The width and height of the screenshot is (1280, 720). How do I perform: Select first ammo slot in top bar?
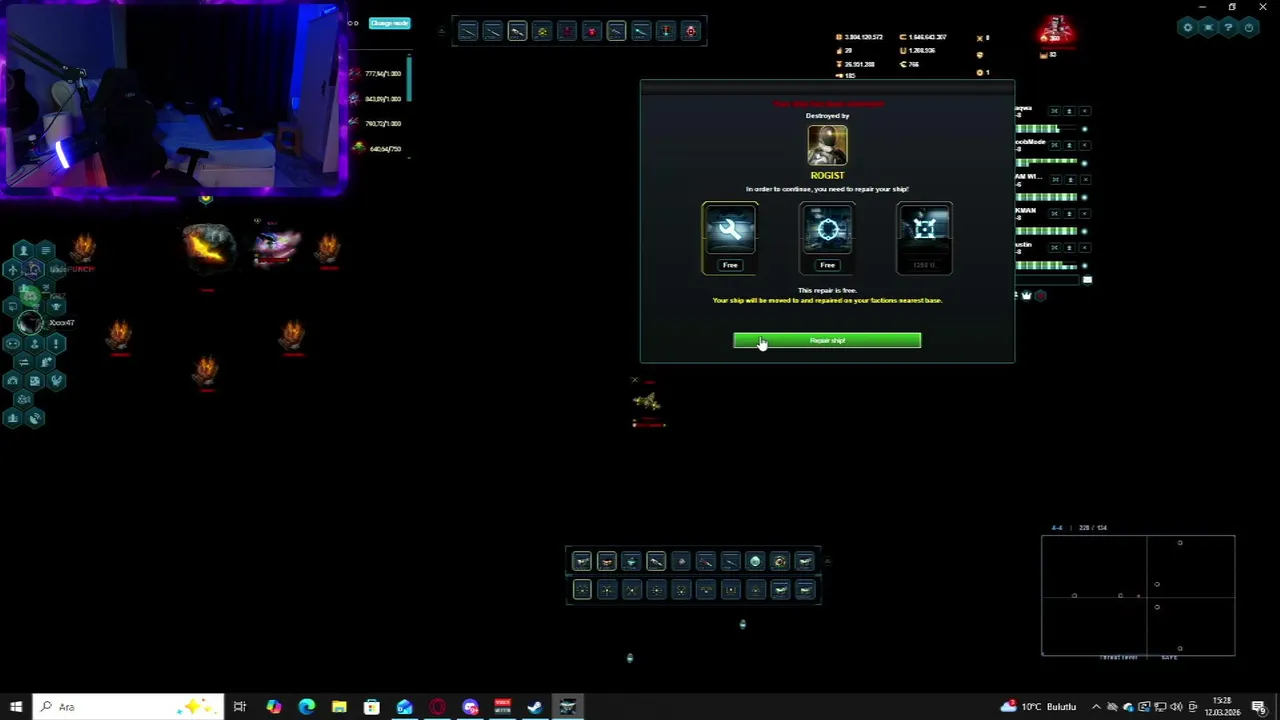[468, 31]
